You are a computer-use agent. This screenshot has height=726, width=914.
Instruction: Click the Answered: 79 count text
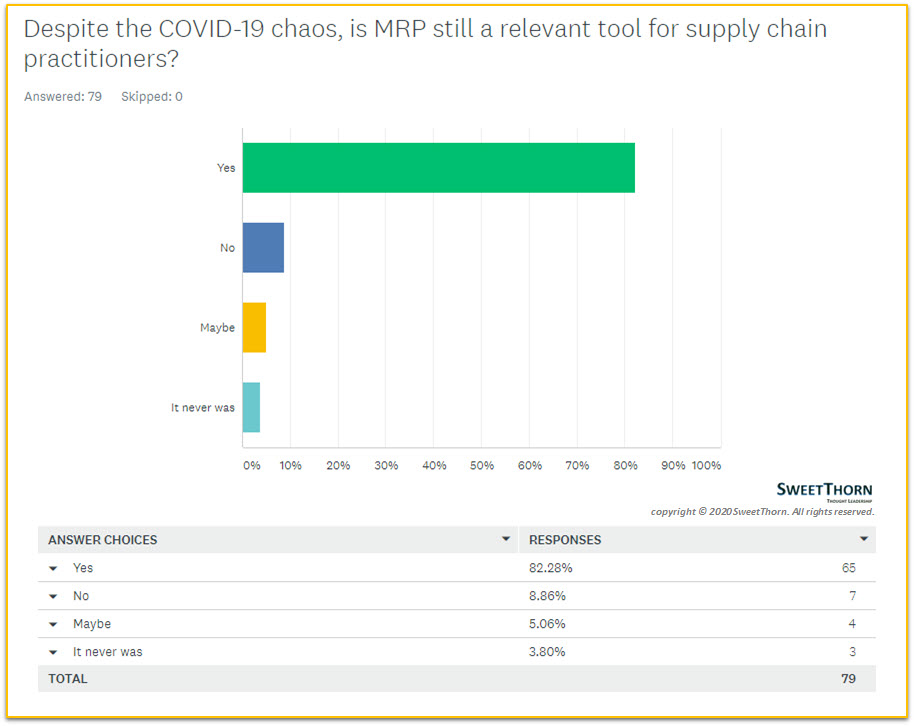click(63, 97)
